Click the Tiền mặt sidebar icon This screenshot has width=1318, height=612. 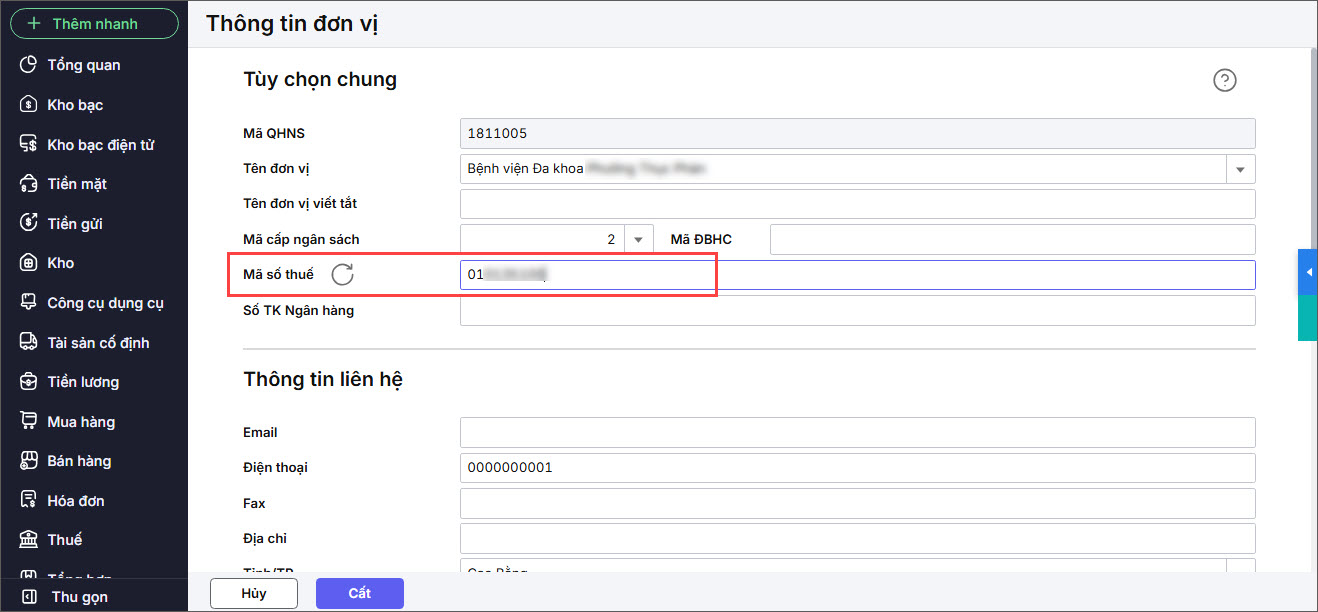29,184
